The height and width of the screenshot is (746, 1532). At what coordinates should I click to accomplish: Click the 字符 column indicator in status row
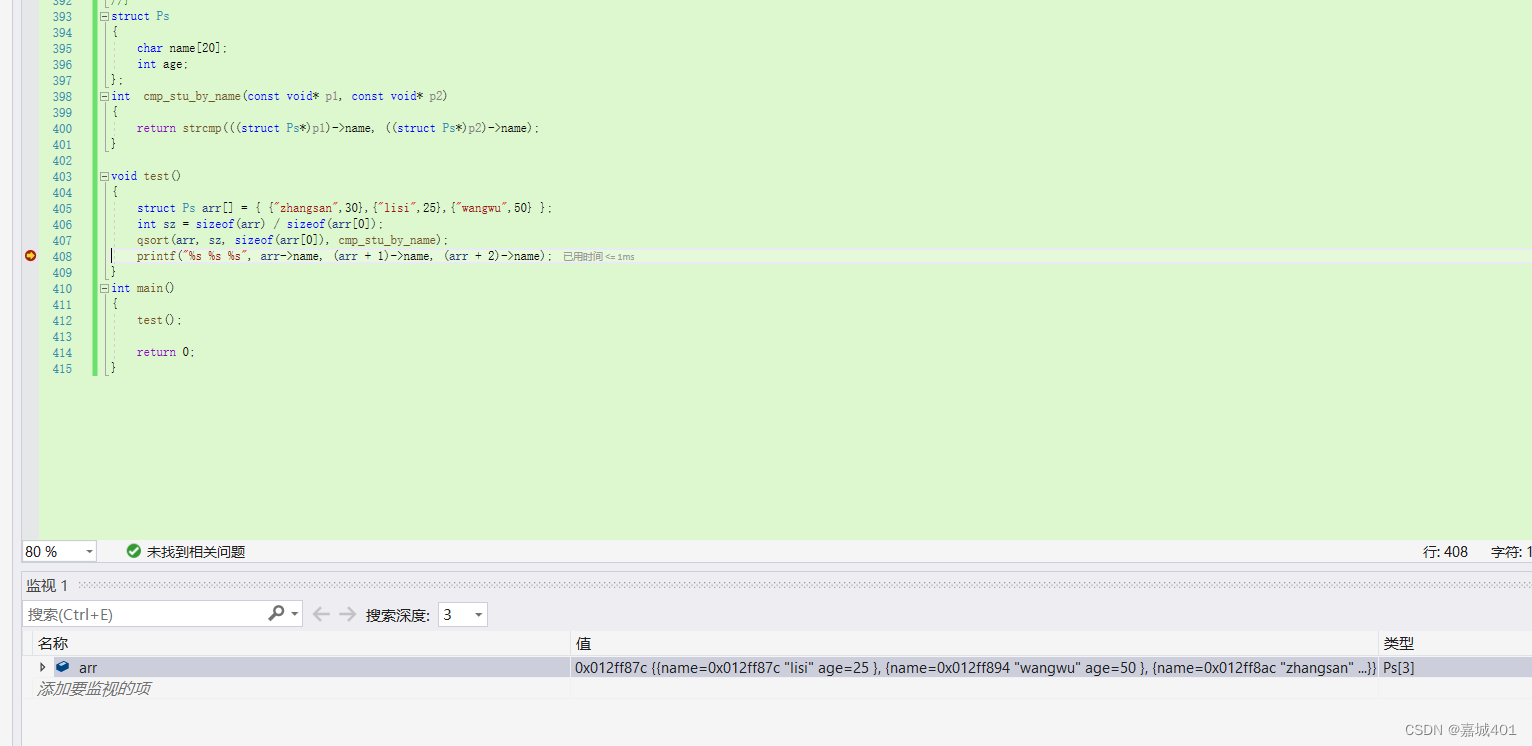click(x=1511, y=552)
